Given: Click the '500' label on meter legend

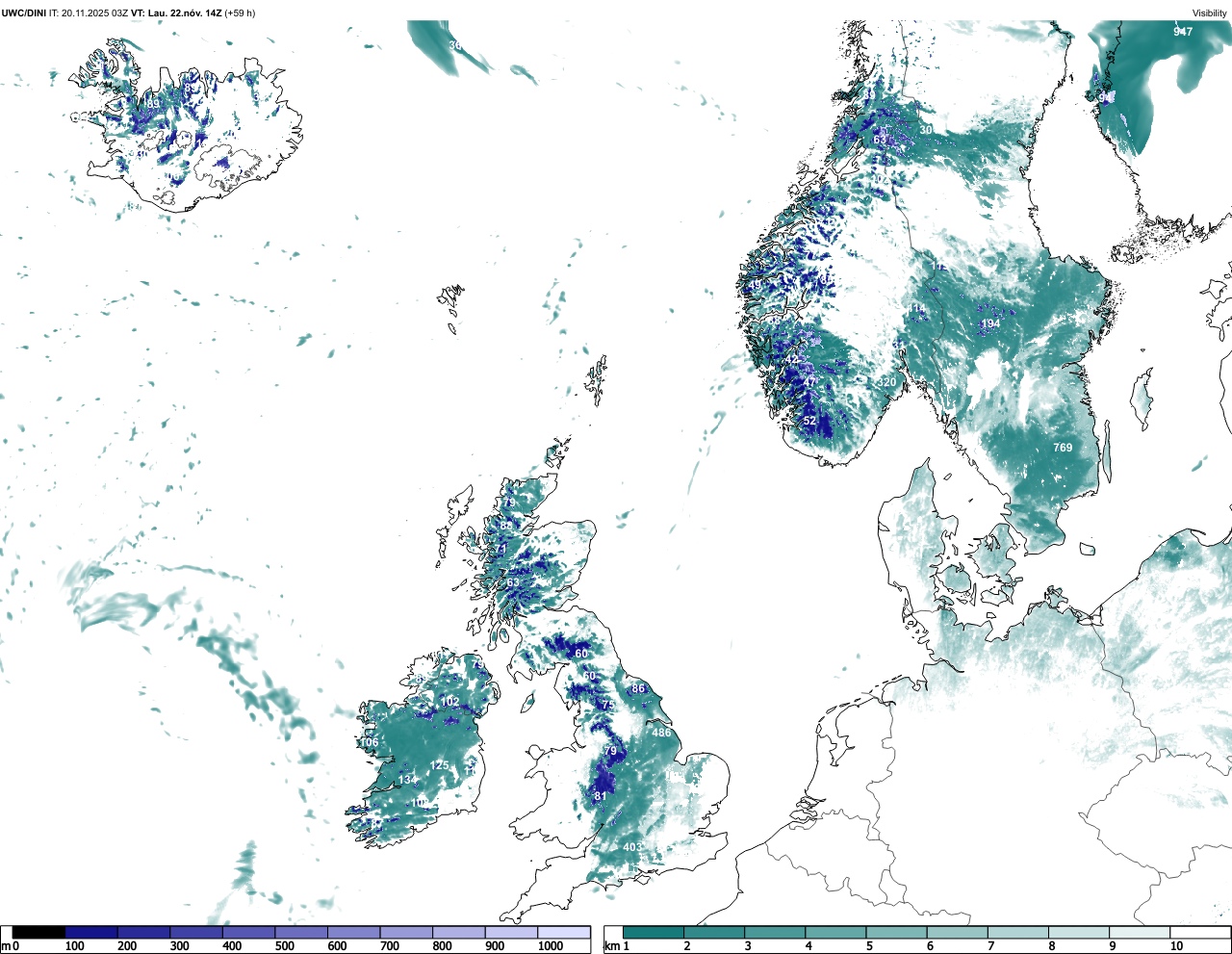Looking at the screenshot, I should click(x=285, y=946).
